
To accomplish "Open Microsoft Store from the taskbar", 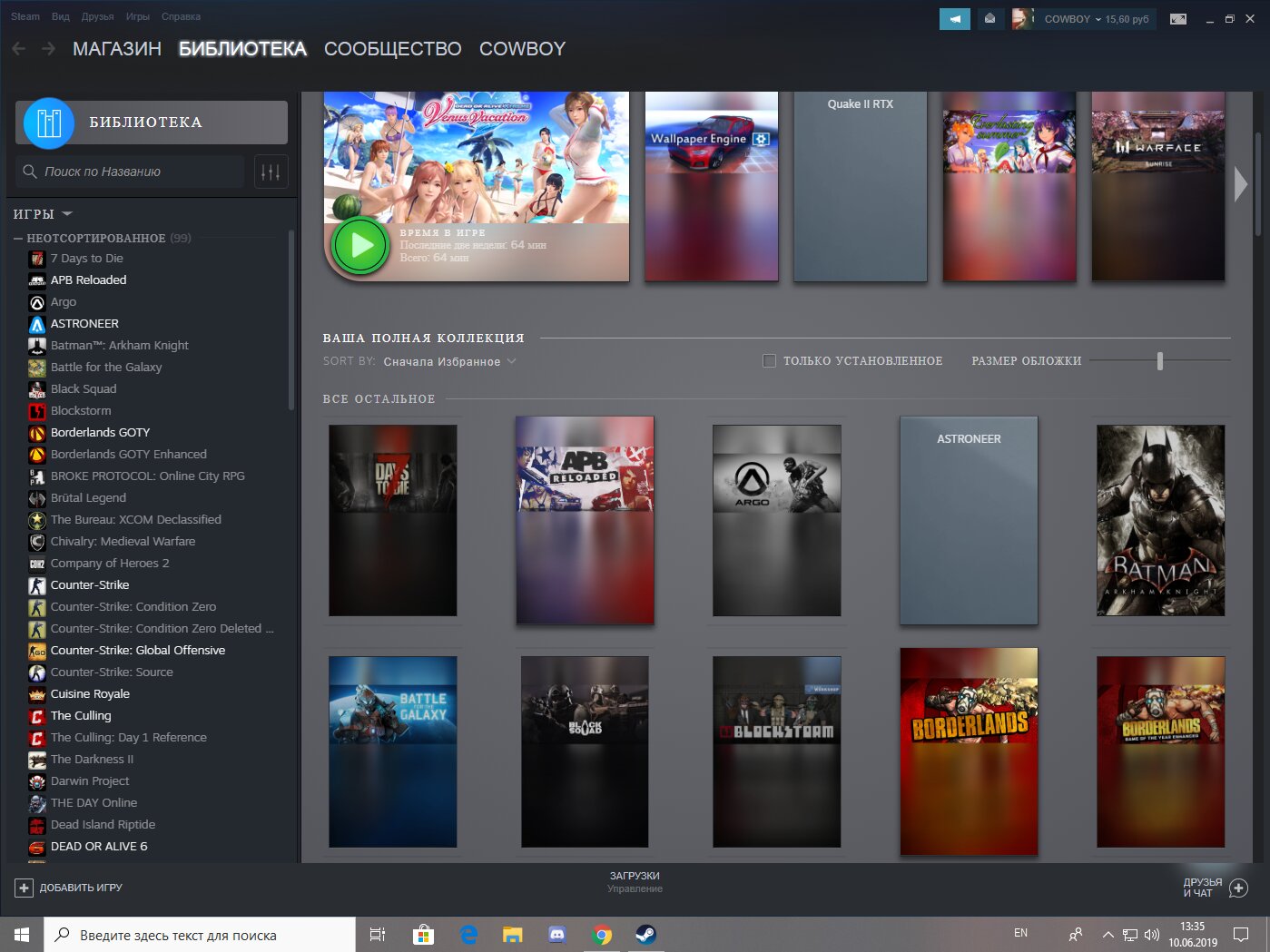I will (423, 934).
